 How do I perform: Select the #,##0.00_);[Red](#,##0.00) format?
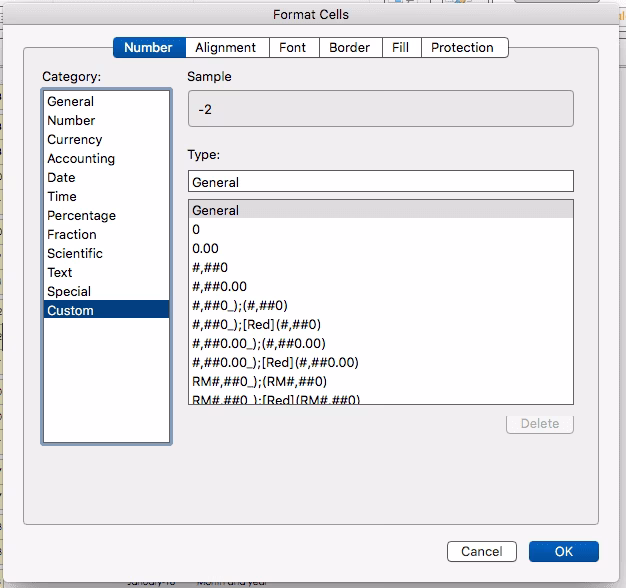[381, 362]
